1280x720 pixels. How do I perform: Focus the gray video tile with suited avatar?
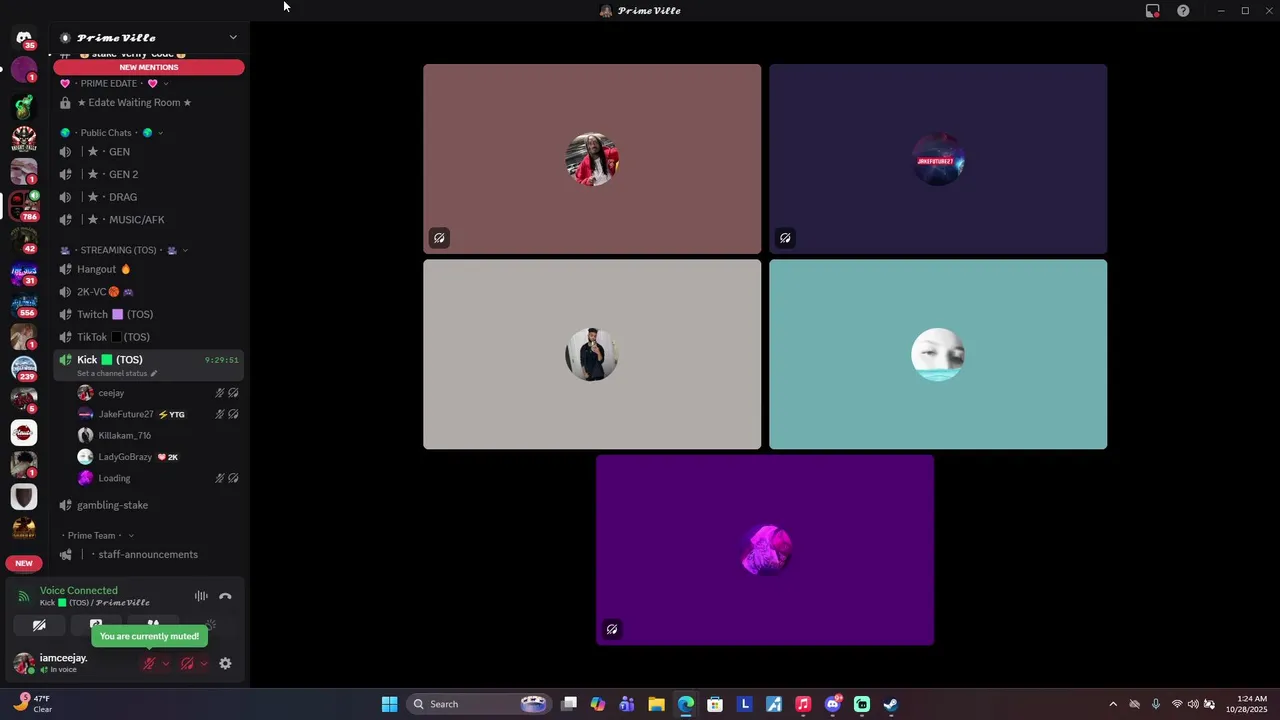pyautogui.click(x=592, y=354)
